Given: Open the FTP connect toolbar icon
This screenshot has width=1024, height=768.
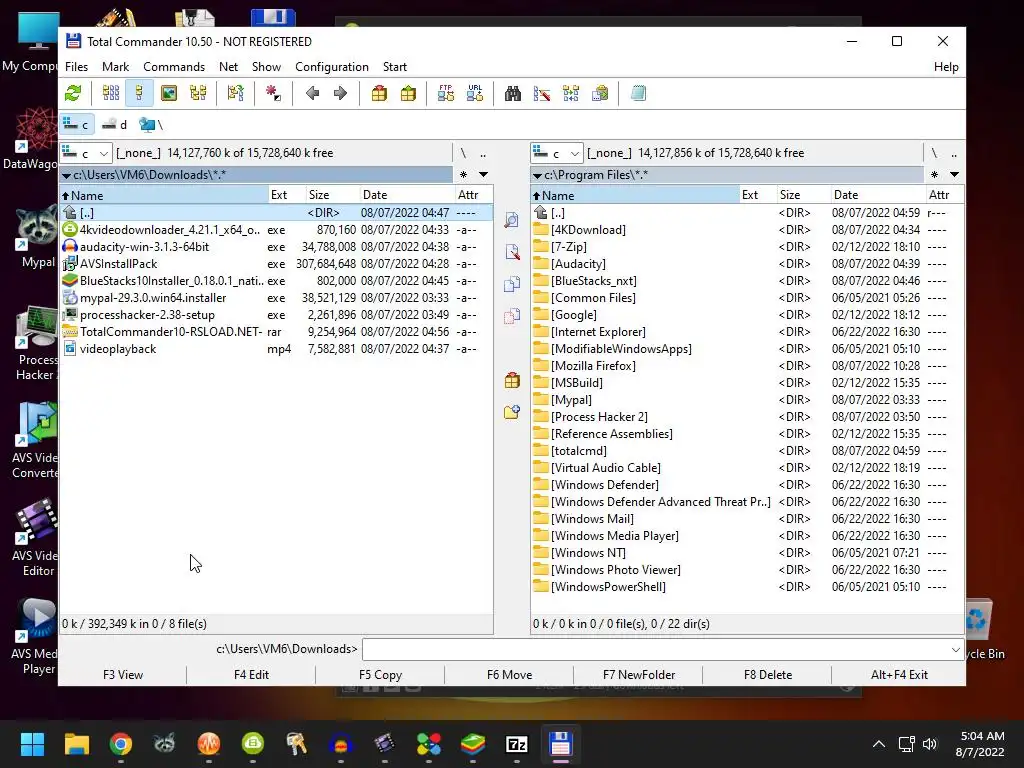Looking at the screenshot, I should click(446, 93).
